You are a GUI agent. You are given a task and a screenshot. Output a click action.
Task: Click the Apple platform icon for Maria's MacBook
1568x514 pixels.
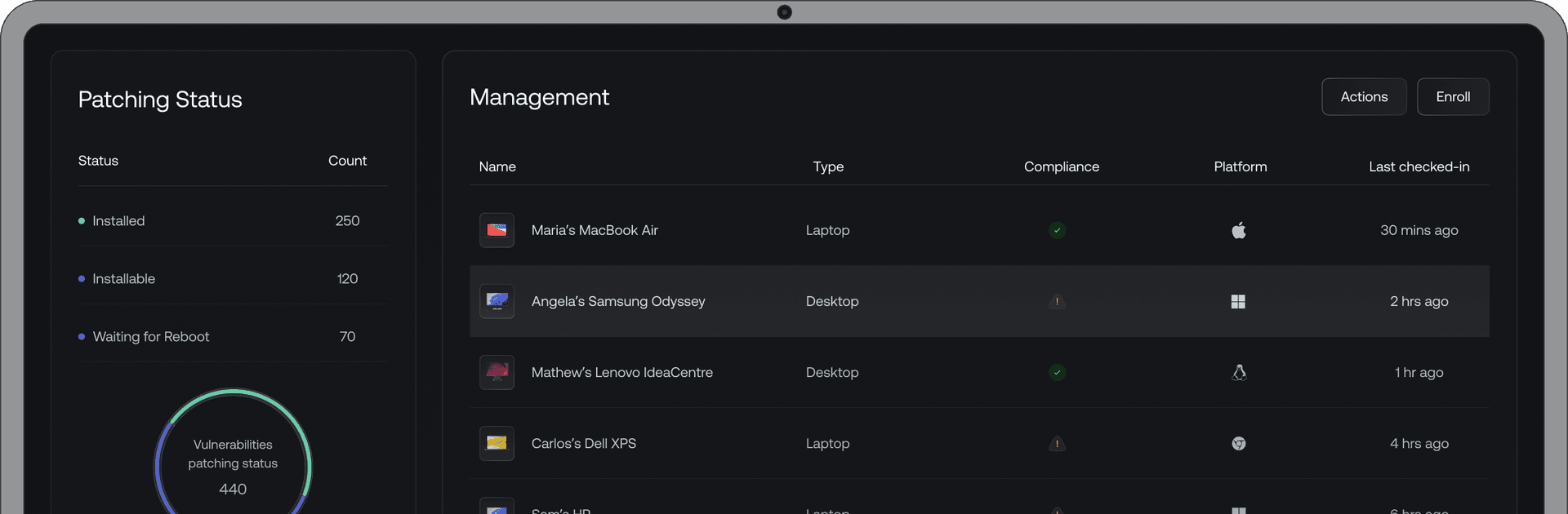1239,231
